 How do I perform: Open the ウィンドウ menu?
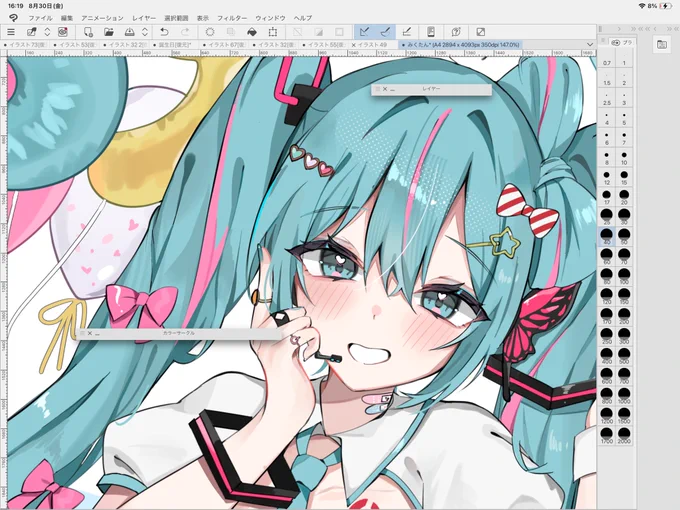[270, 18]
